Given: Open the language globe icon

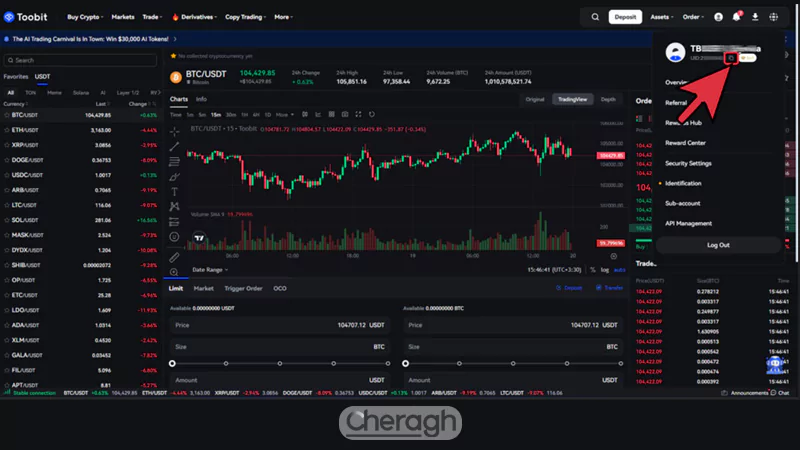Looking at the screenshot, I should pyautogui.click(x=773, y=17).
